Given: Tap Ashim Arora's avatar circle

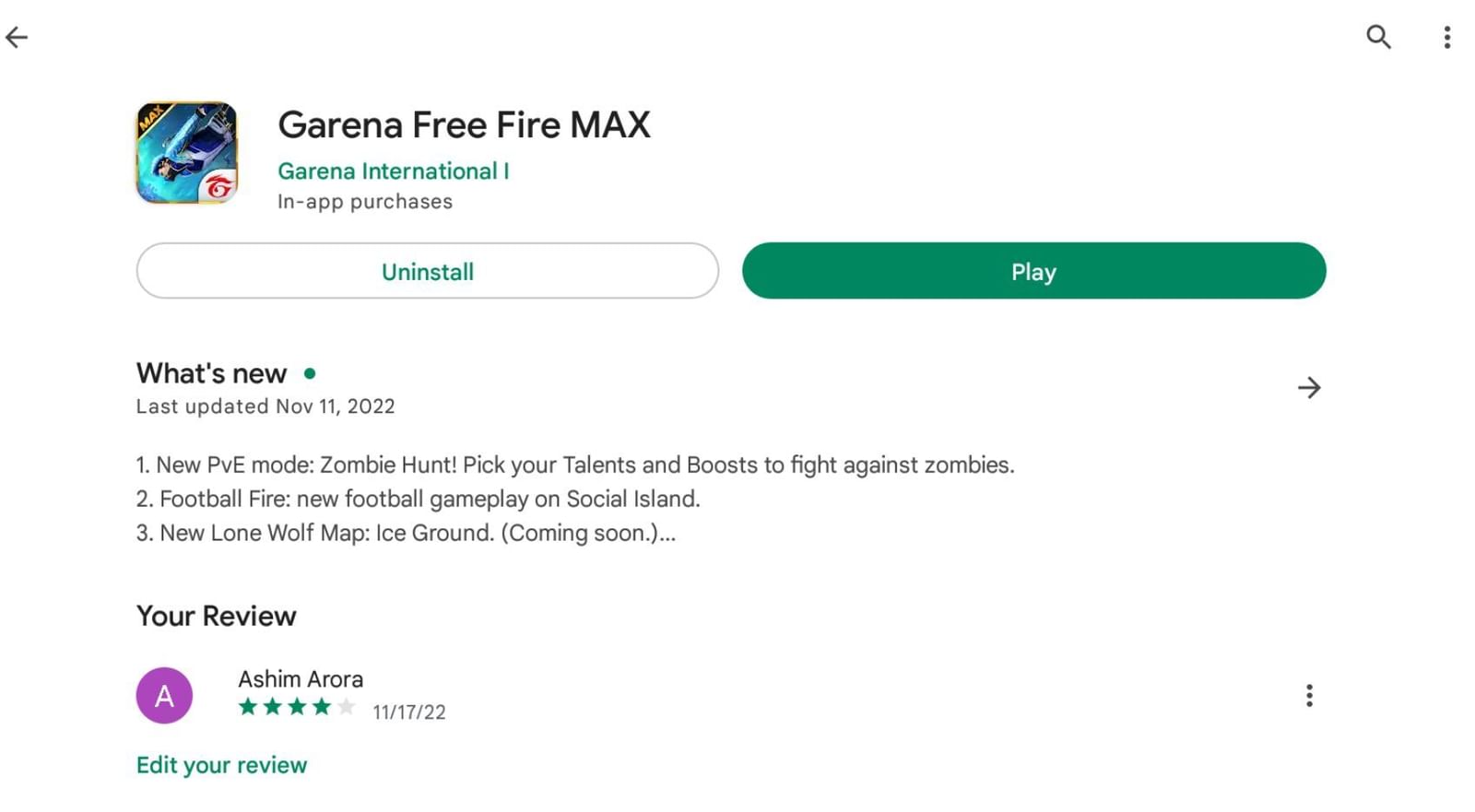Looking at the screenshot, I should pyautogui.click(x=164, y=695).
